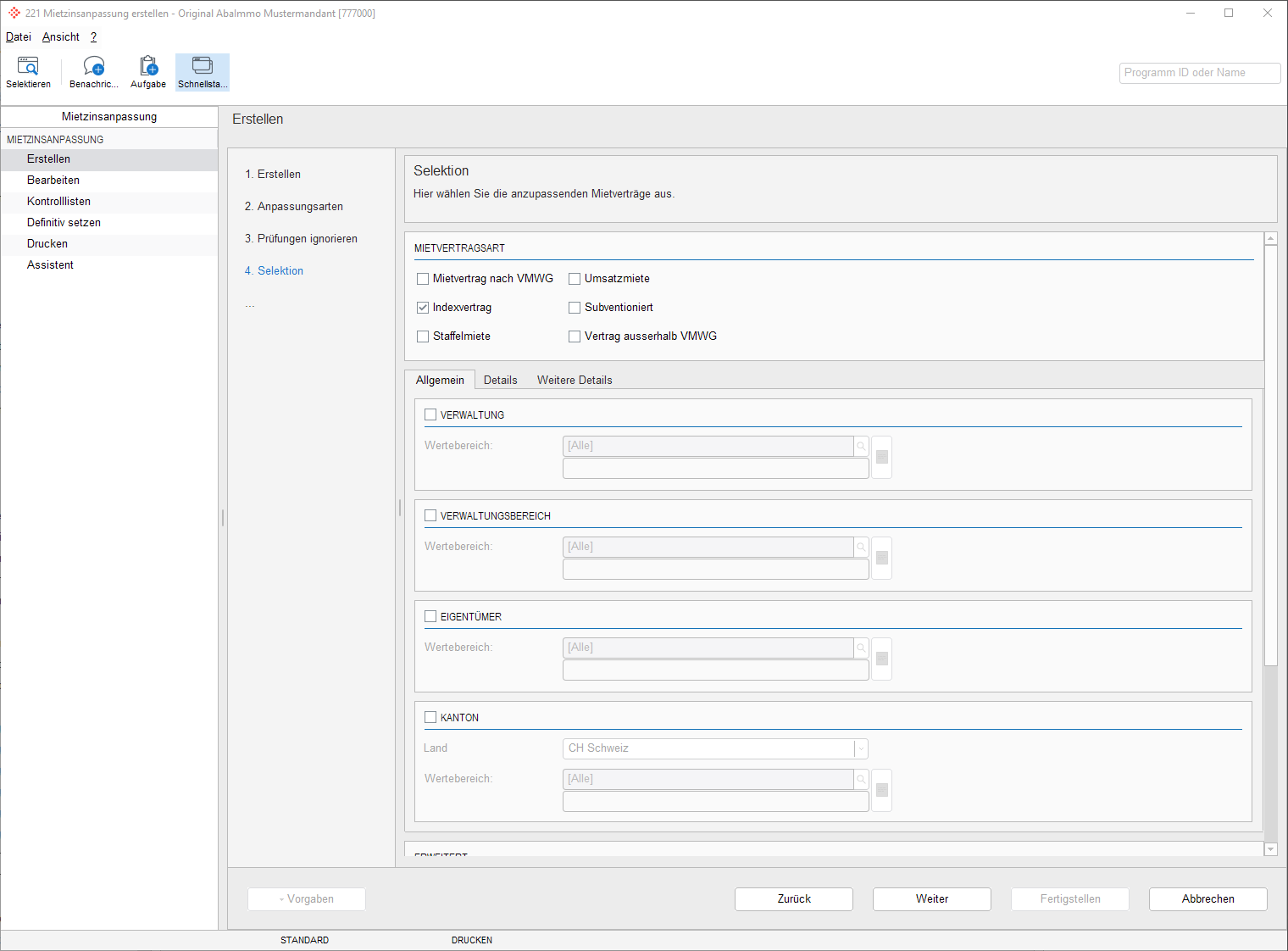The height and width of the screenshot is (951, 1288).
Task: Click search magnifier in Verwaltung Wertebereich
Action: pyautogui.click(x=861, y=446)
